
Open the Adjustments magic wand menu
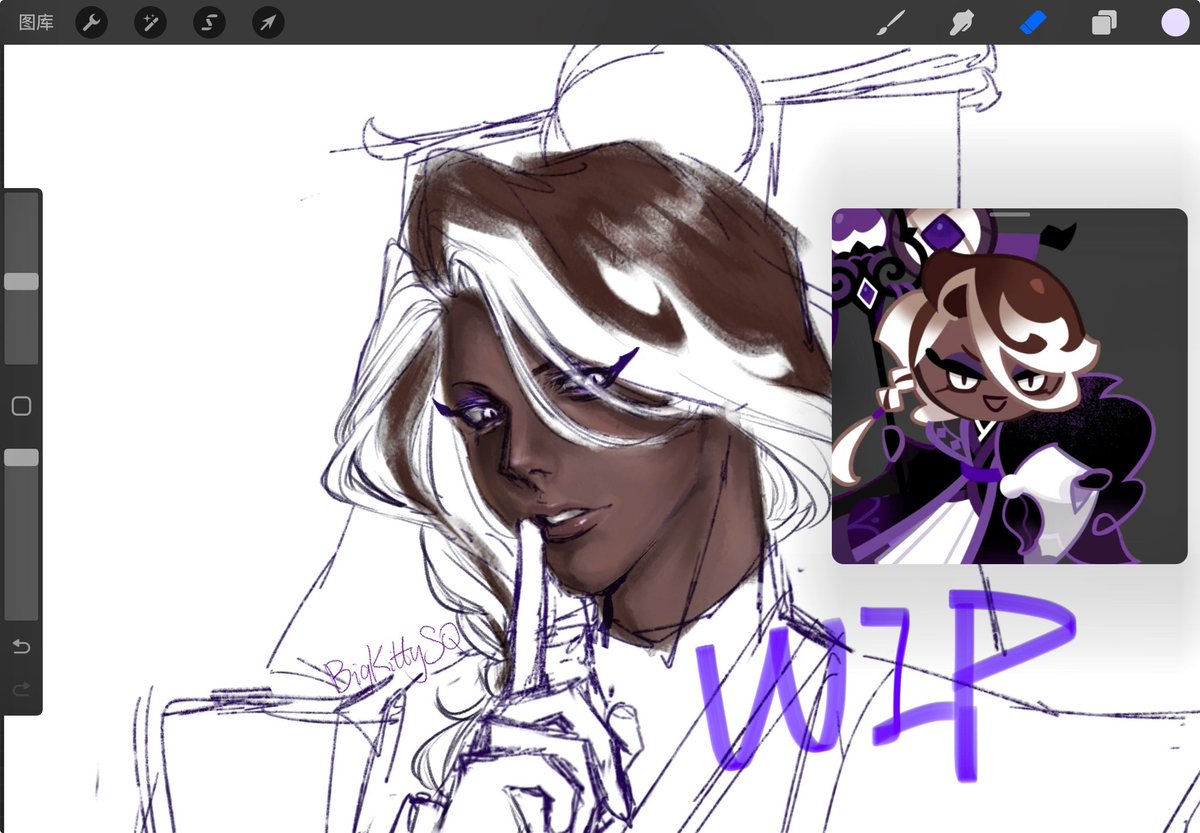(x=150, y=22)
